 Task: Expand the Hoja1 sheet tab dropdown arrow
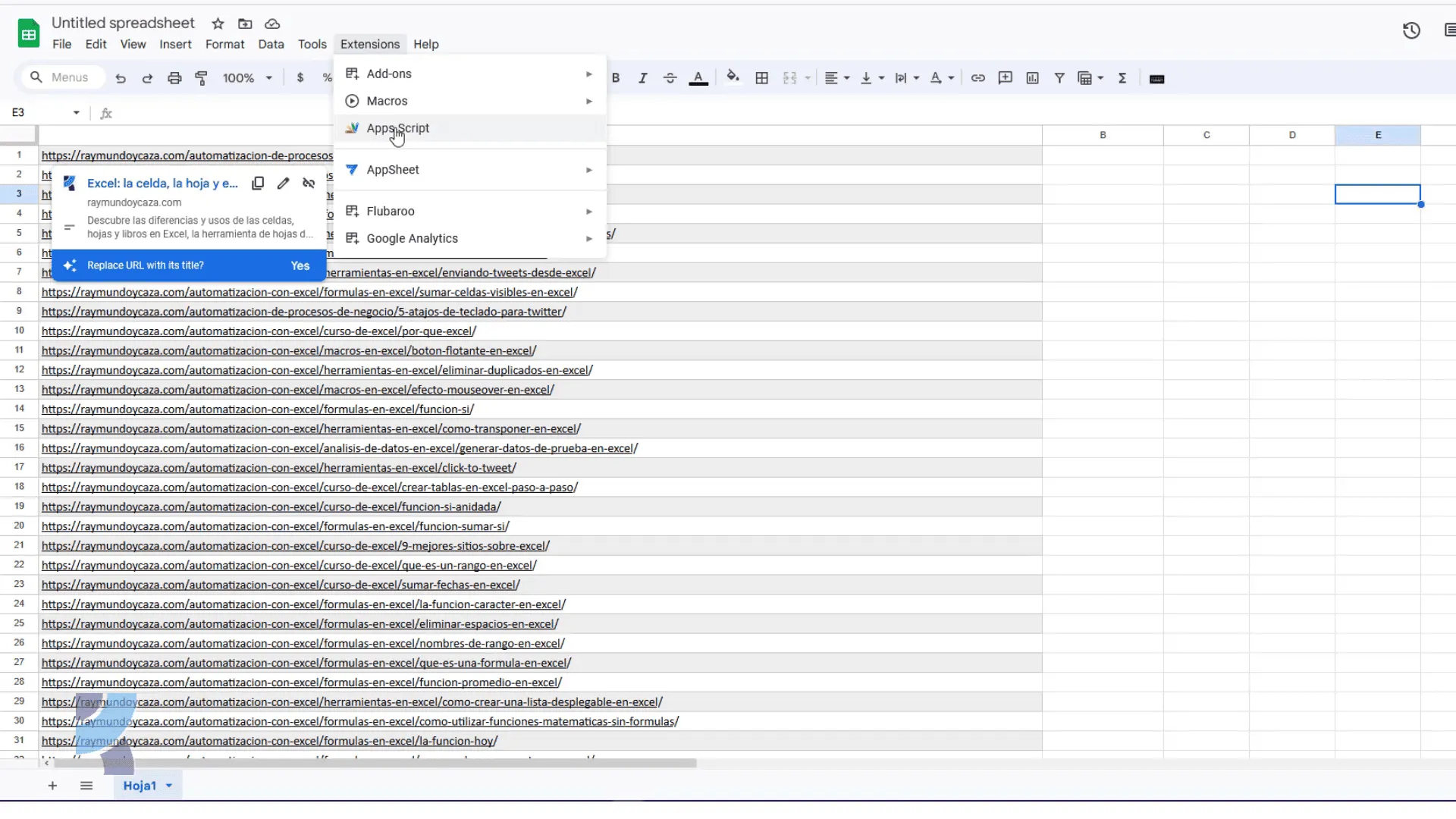coord(169,786)
